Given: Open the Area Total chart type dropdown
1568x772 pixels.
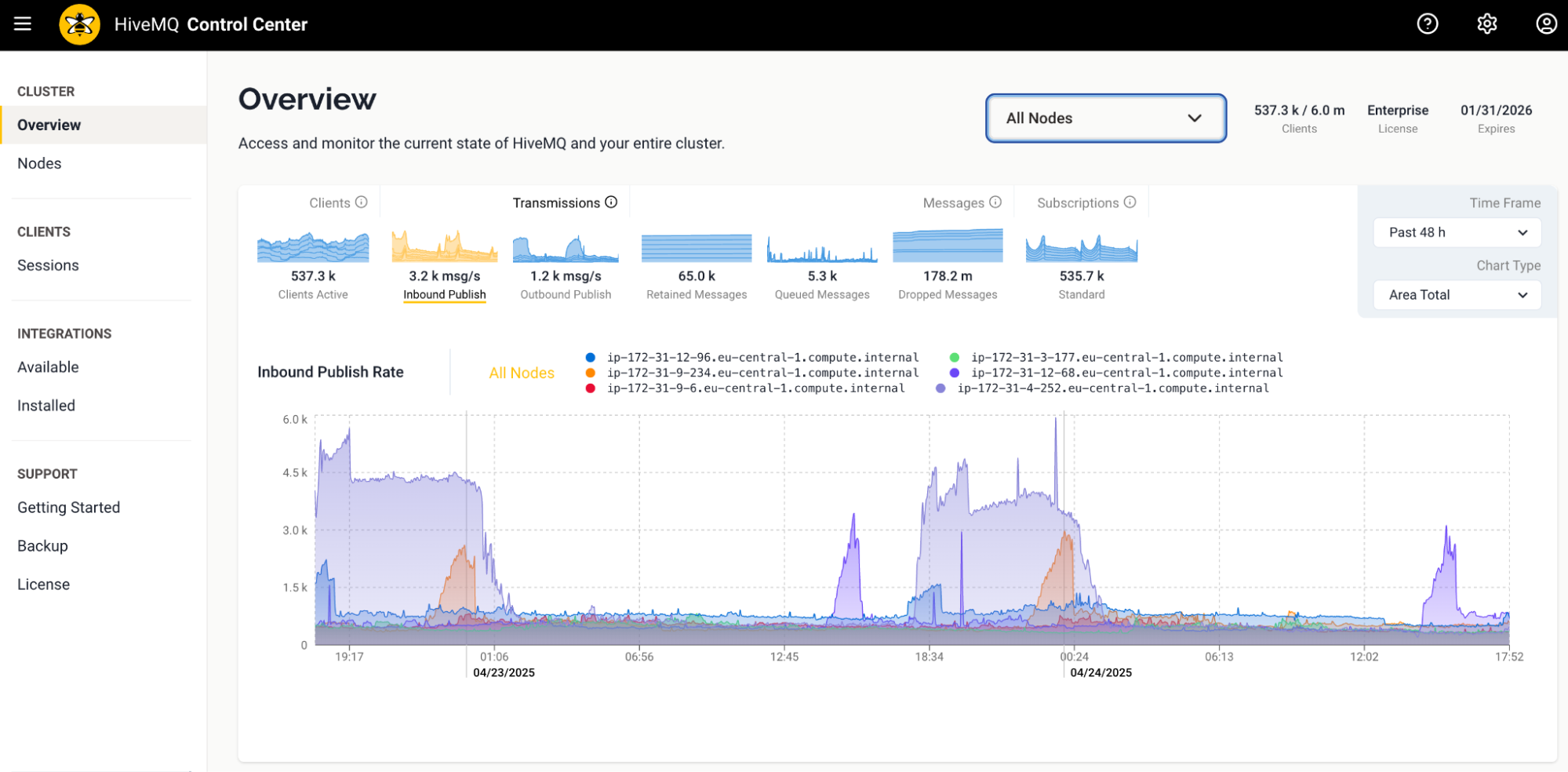Looking at the screenshot, I should (1457, 294).
